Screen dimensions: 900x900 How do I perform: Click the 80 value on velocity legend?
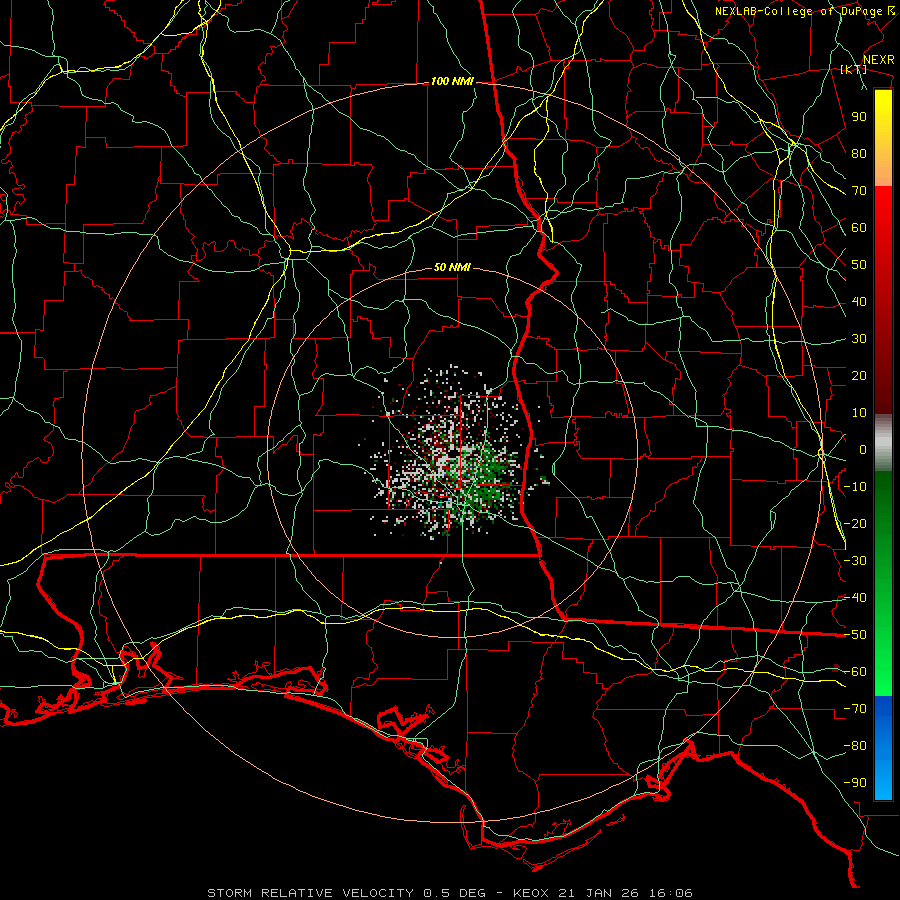[x=859, y=153]
